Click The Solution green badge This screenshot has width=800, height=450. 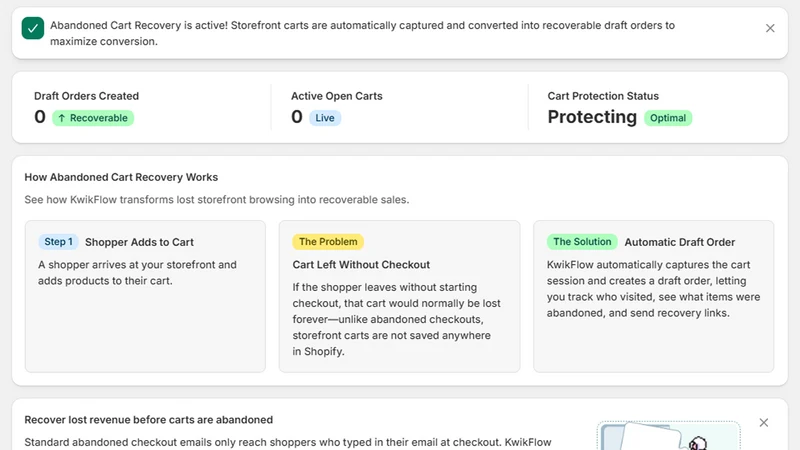[582, 242]
